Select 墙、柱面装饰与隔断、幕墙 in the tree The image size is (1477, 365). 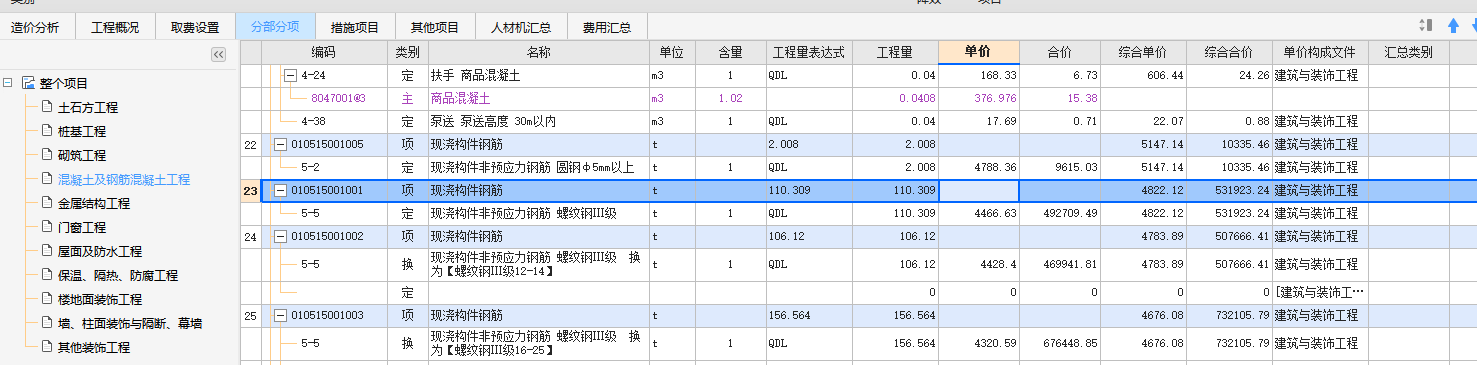pos(130,324)
